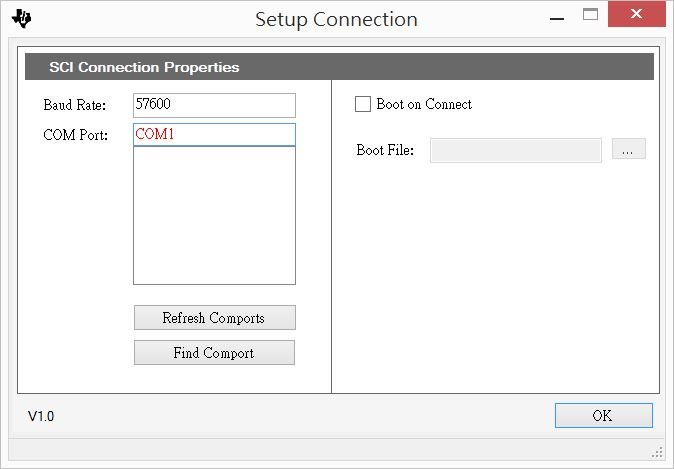Image resolution: width=674 pixels, height=469 pixels.
Task: Click the Texas Instruments logo icon
Action: tap(21, 19)
